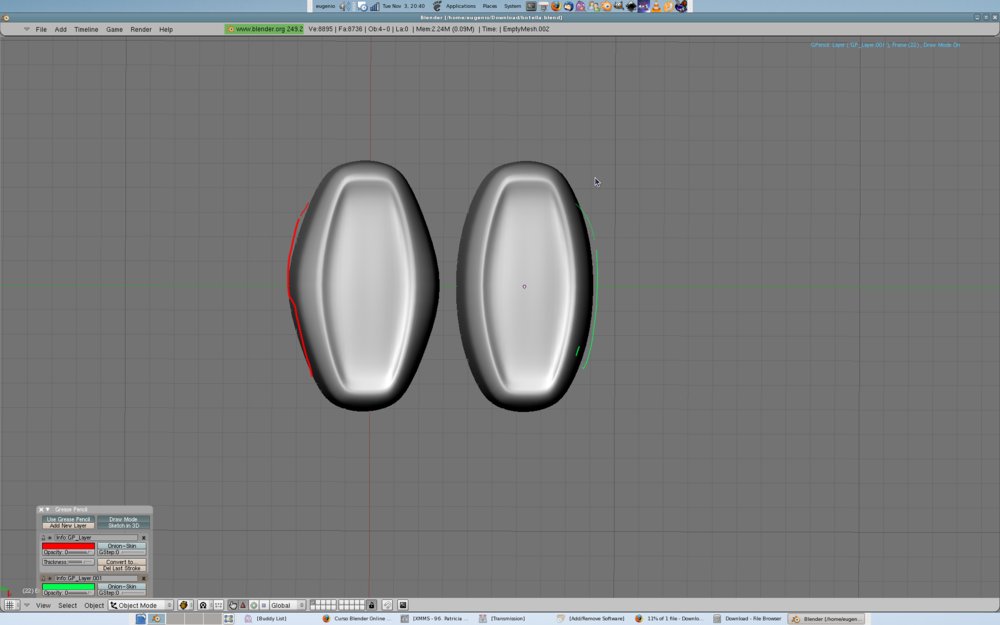This screenshot has width=1000, height=625.
Task: Open the Object Mode dropdown
Action: click(141, 605)
